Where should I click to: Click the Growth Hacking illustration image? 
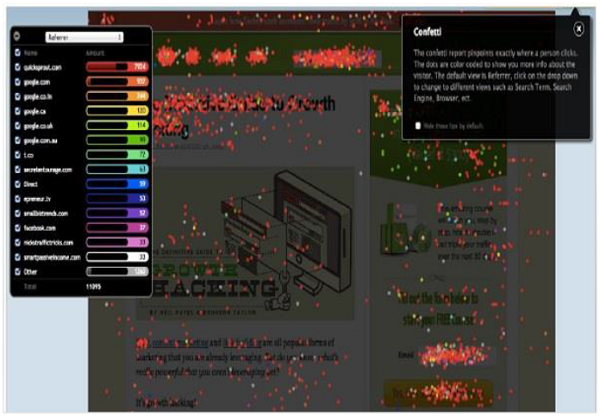(245, 240)
